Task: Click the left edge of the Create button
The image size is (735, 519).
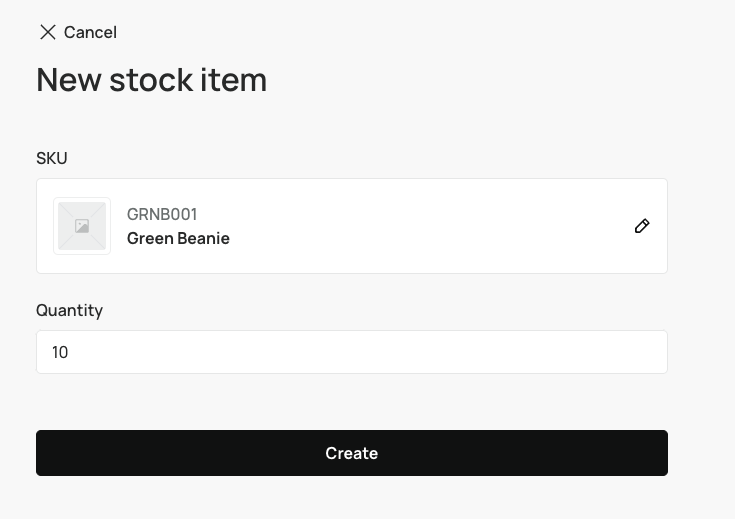Action: point(48,453)
